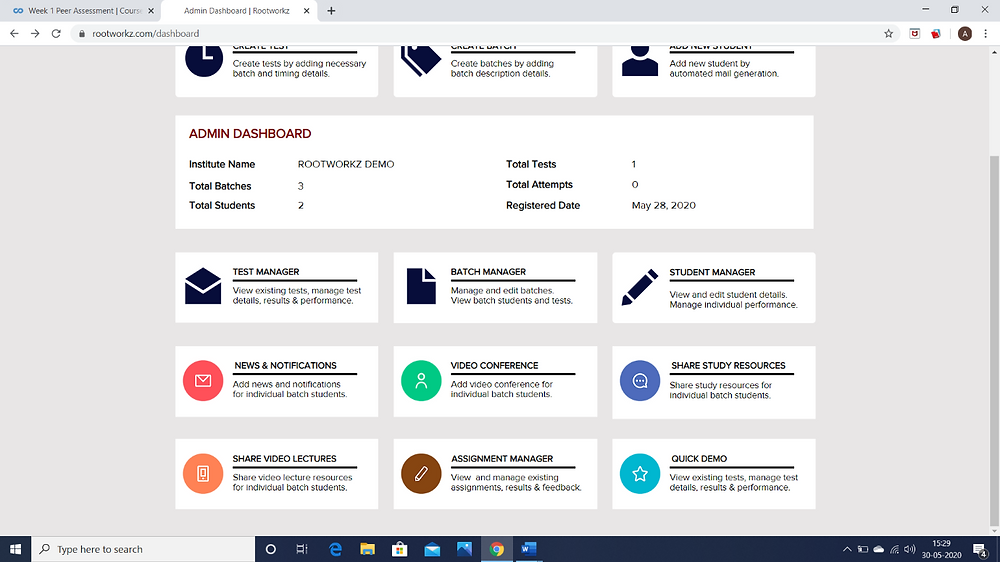This screenshot has width=1000, height=562.
Task: Click the OneDrive cloud tray icon
Action: coord(878,549)
